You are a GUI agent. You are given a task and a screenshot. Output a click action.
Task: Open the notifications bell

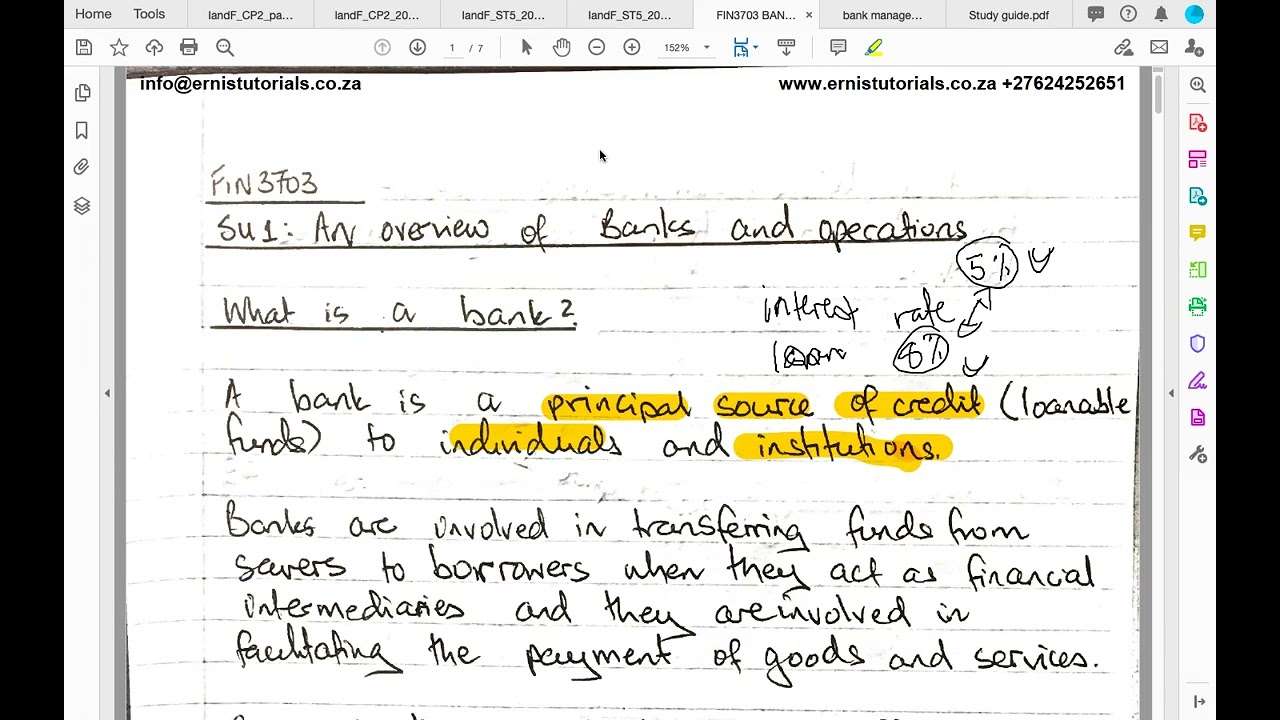click(1161, 14)
